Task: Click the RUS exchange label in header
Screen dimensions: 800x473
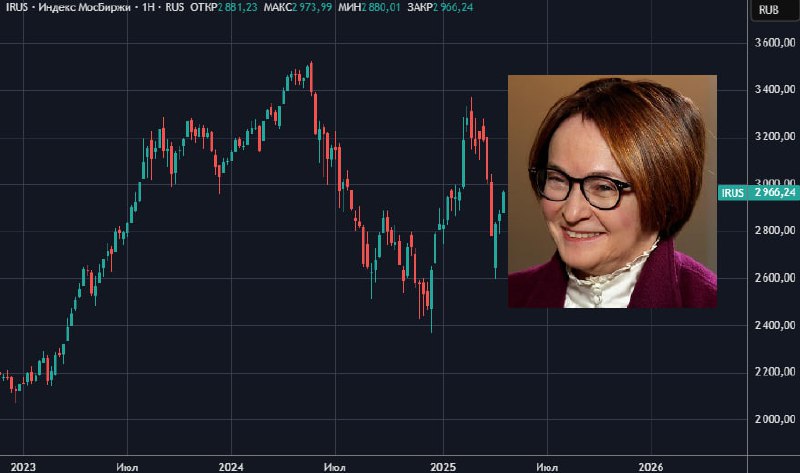Action: click(174, 8)
